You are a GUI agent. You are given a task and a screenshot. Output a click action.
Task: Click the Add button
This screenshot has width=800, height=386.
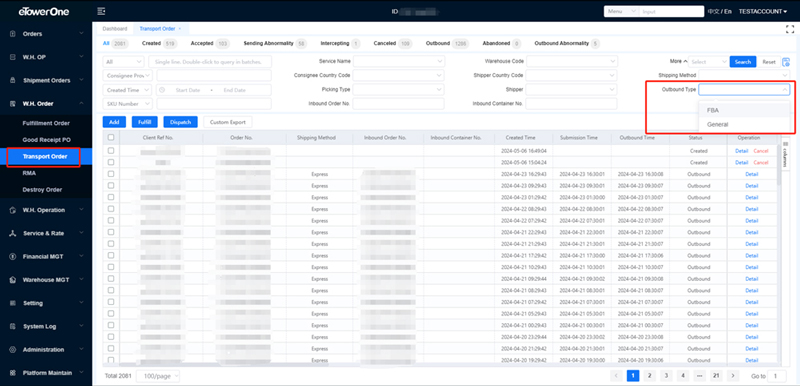[114, 122]
